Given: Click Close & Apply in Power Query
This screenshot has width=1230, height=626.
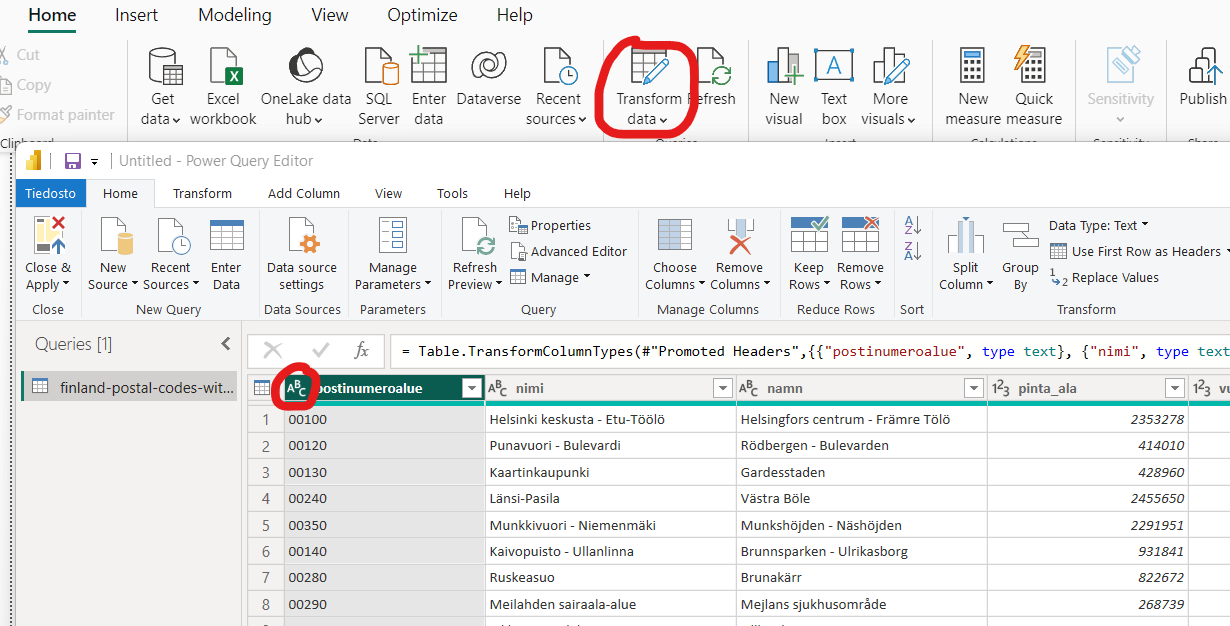Looking at the screenshot, I should tap(48, 254).
